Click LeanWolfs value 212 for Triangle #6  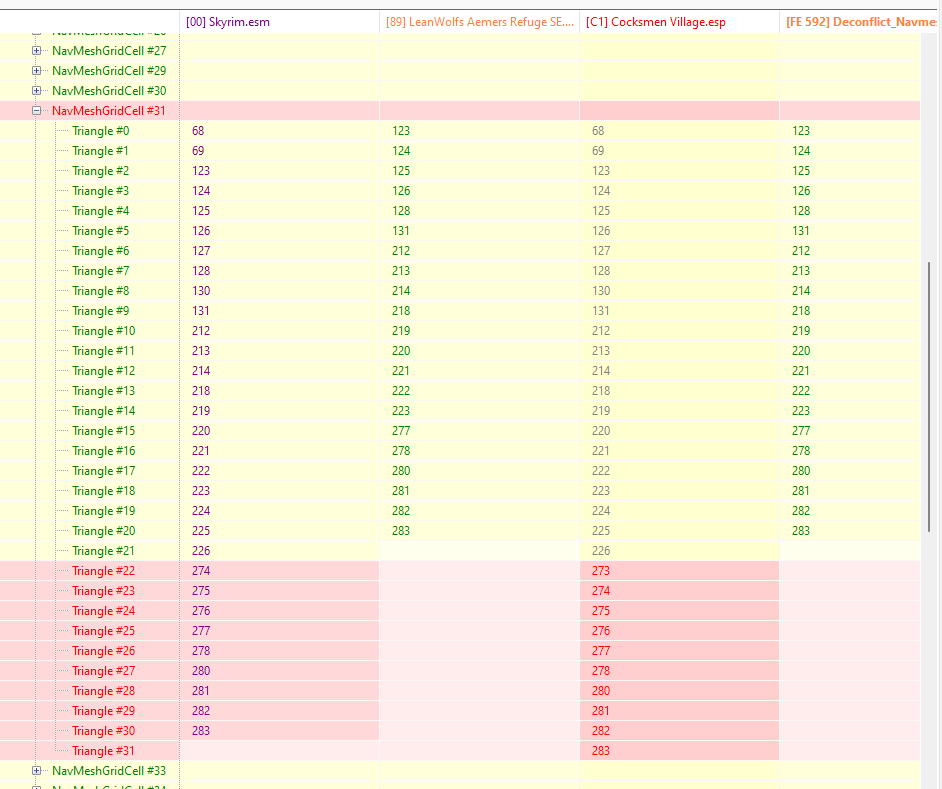401,251
